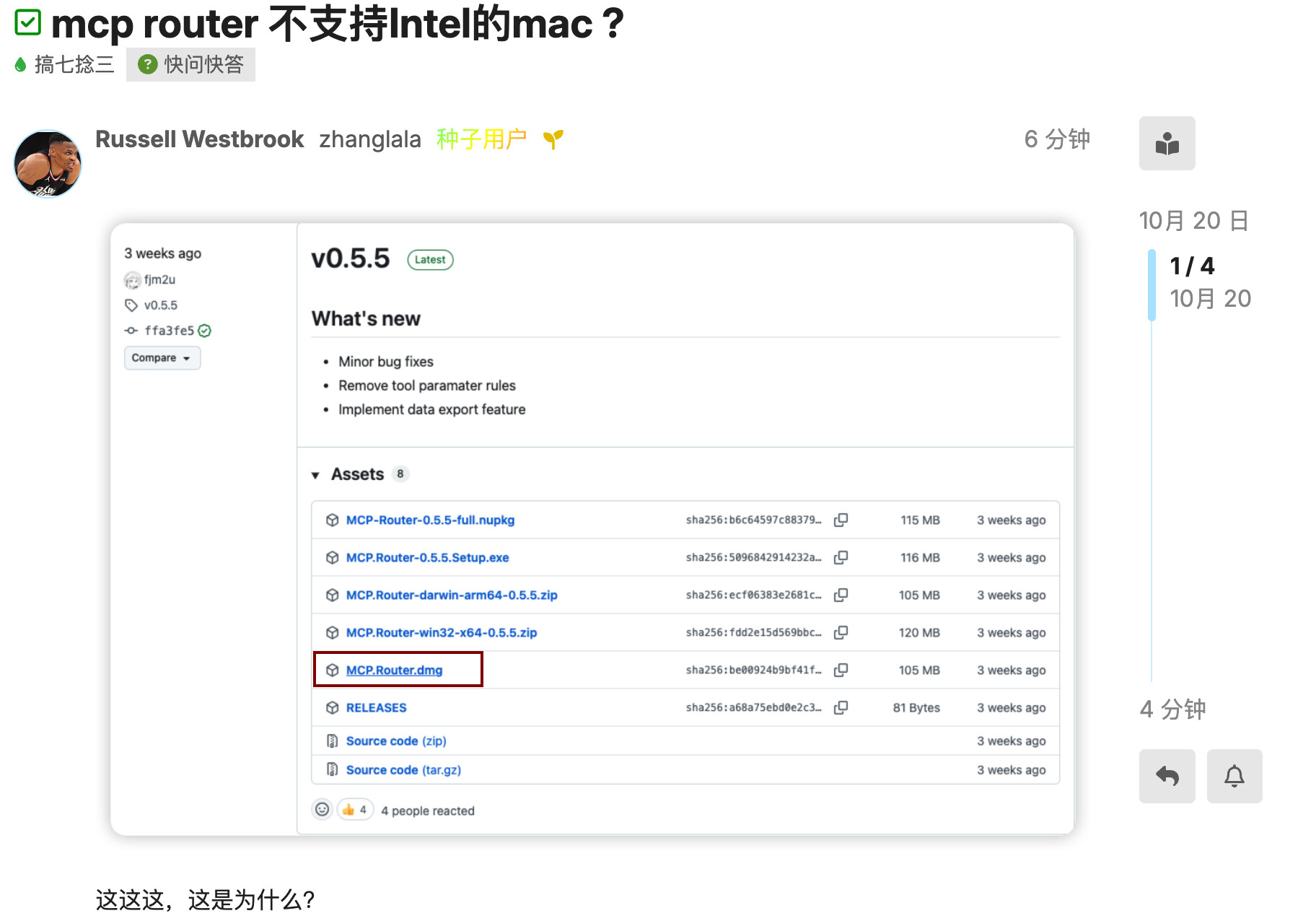Click the thumbs-up reaction with count 4
Viewport: 1316px width, 921px height.
(355, 810)
